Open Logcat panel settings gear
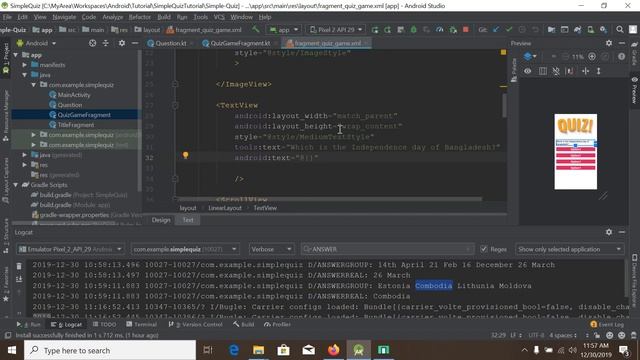 (x=609, y=232)
